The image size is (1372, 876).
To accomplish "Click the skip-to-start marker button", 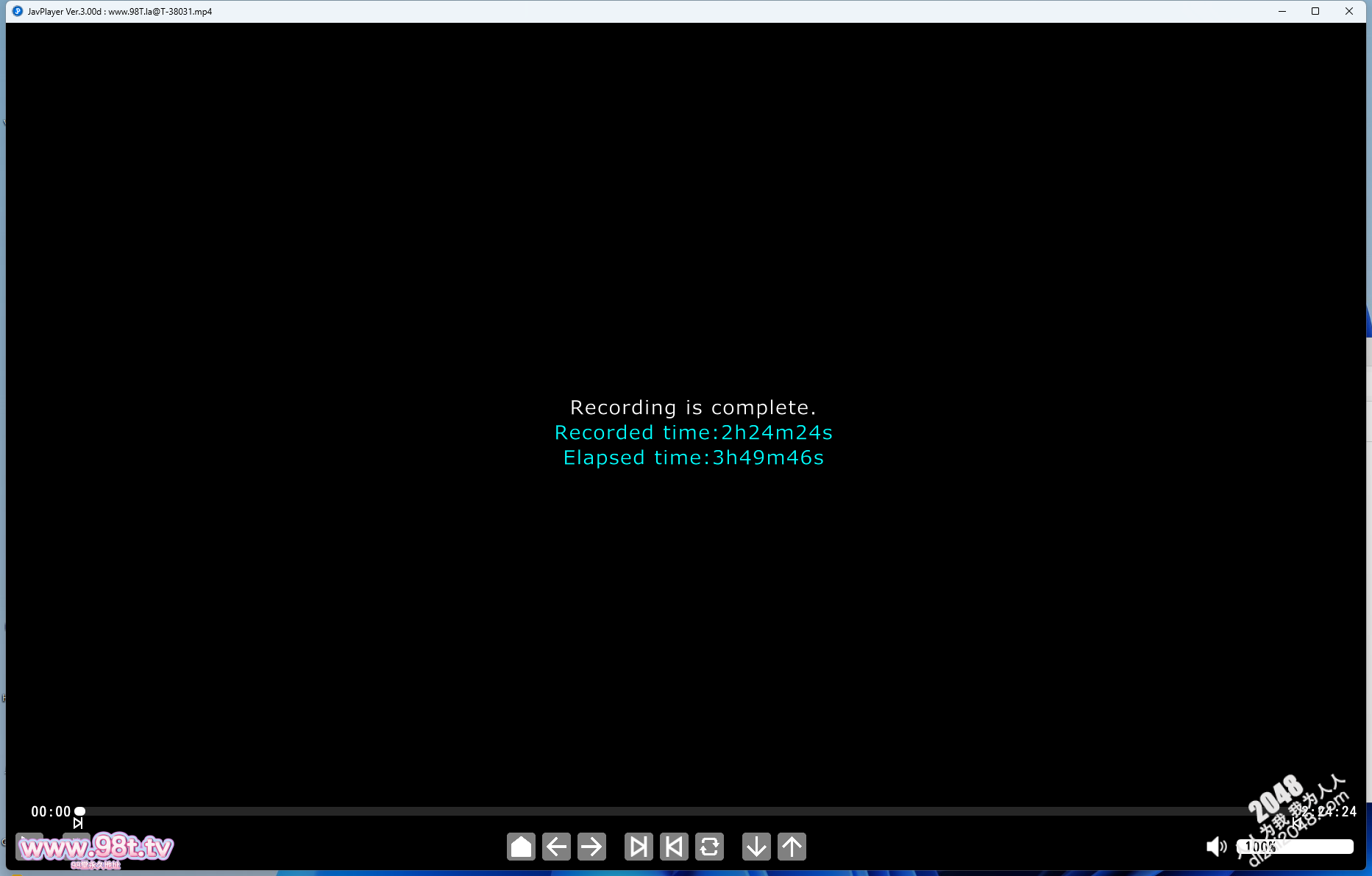I will click(674, 847).
